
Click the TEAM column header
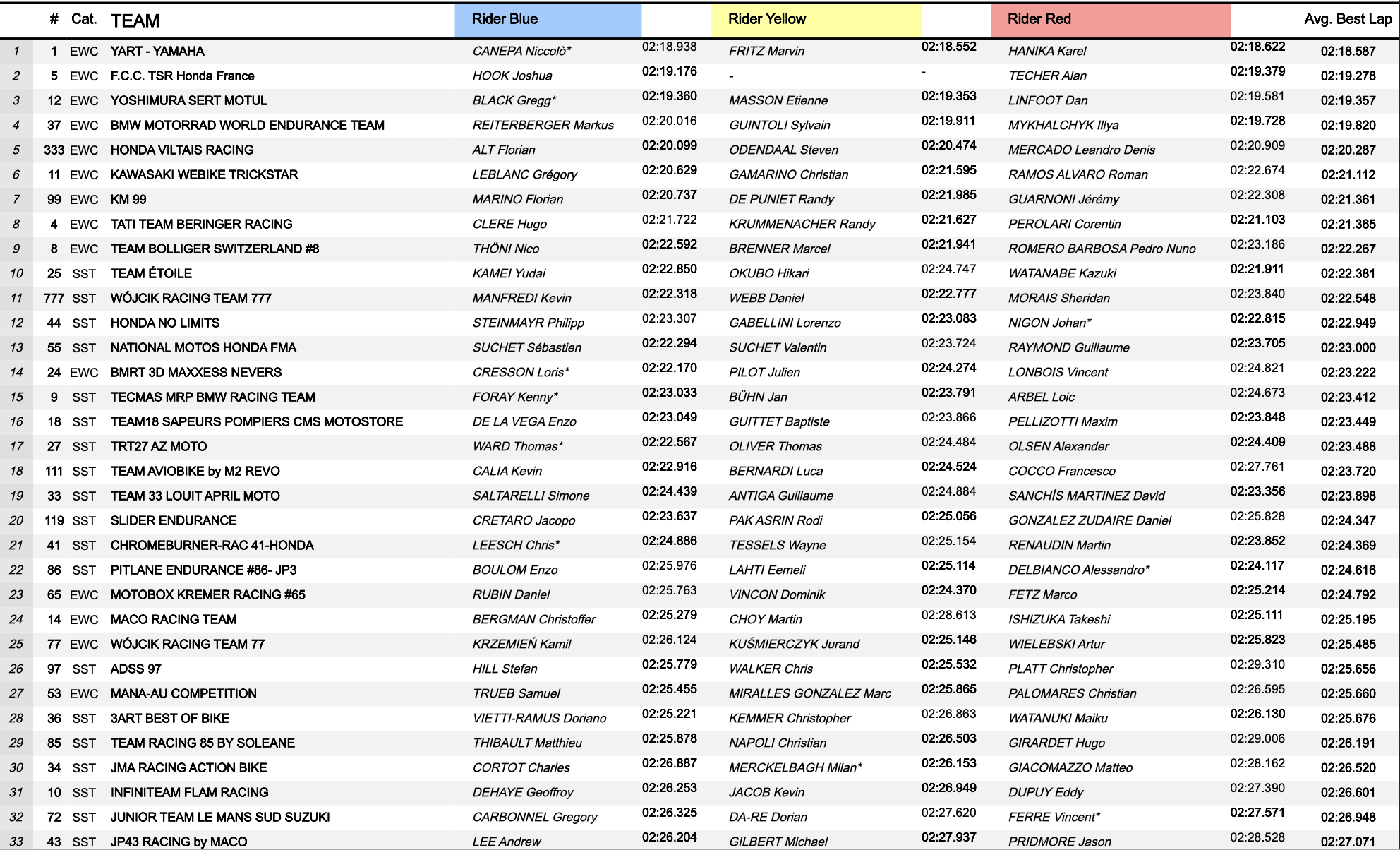pos(135,21)
